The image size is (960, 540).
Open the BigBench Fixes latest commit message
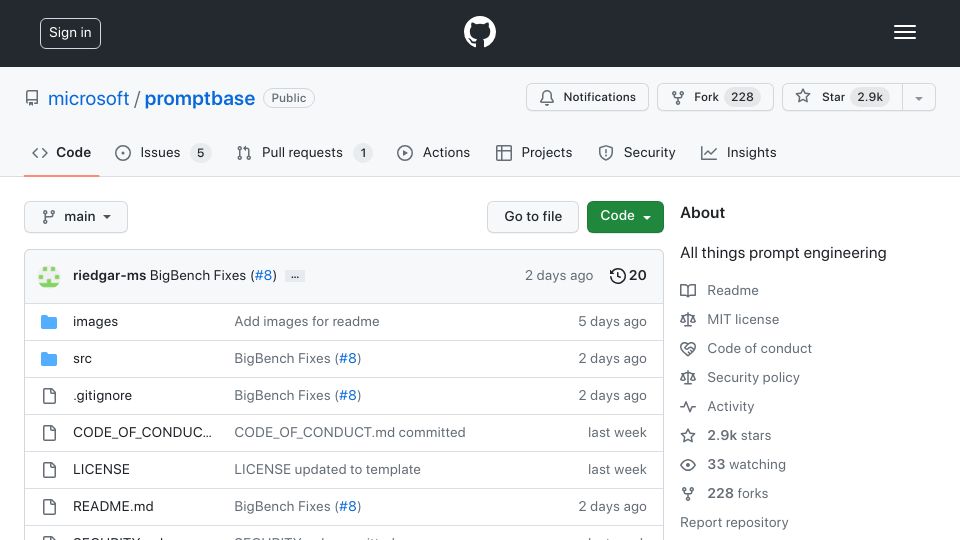pos(198,276)
